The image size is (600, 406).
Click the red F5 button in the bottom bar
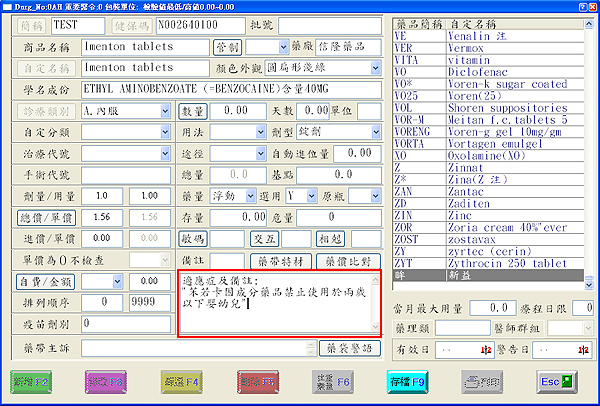pyautogui.click(x=256, y=381)
